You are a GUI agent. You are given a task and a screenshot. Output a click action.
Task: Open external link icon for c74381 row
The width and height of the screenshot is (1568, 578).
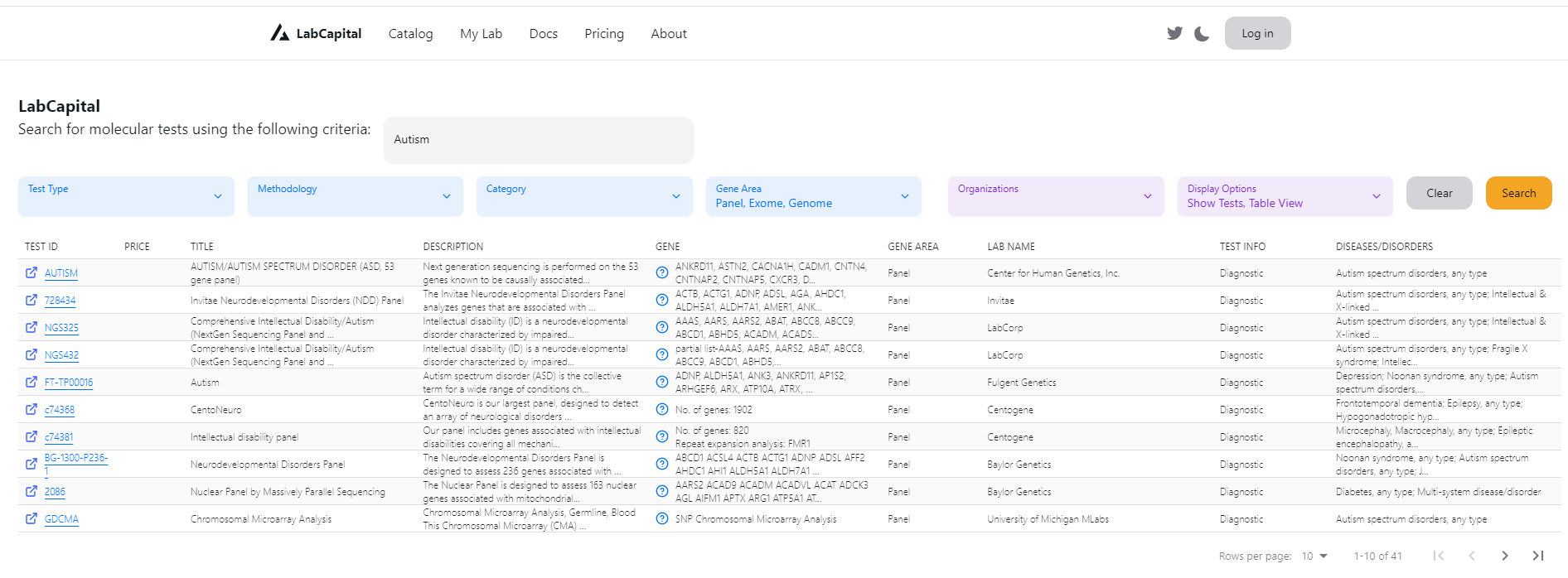(x=31, y=436)
